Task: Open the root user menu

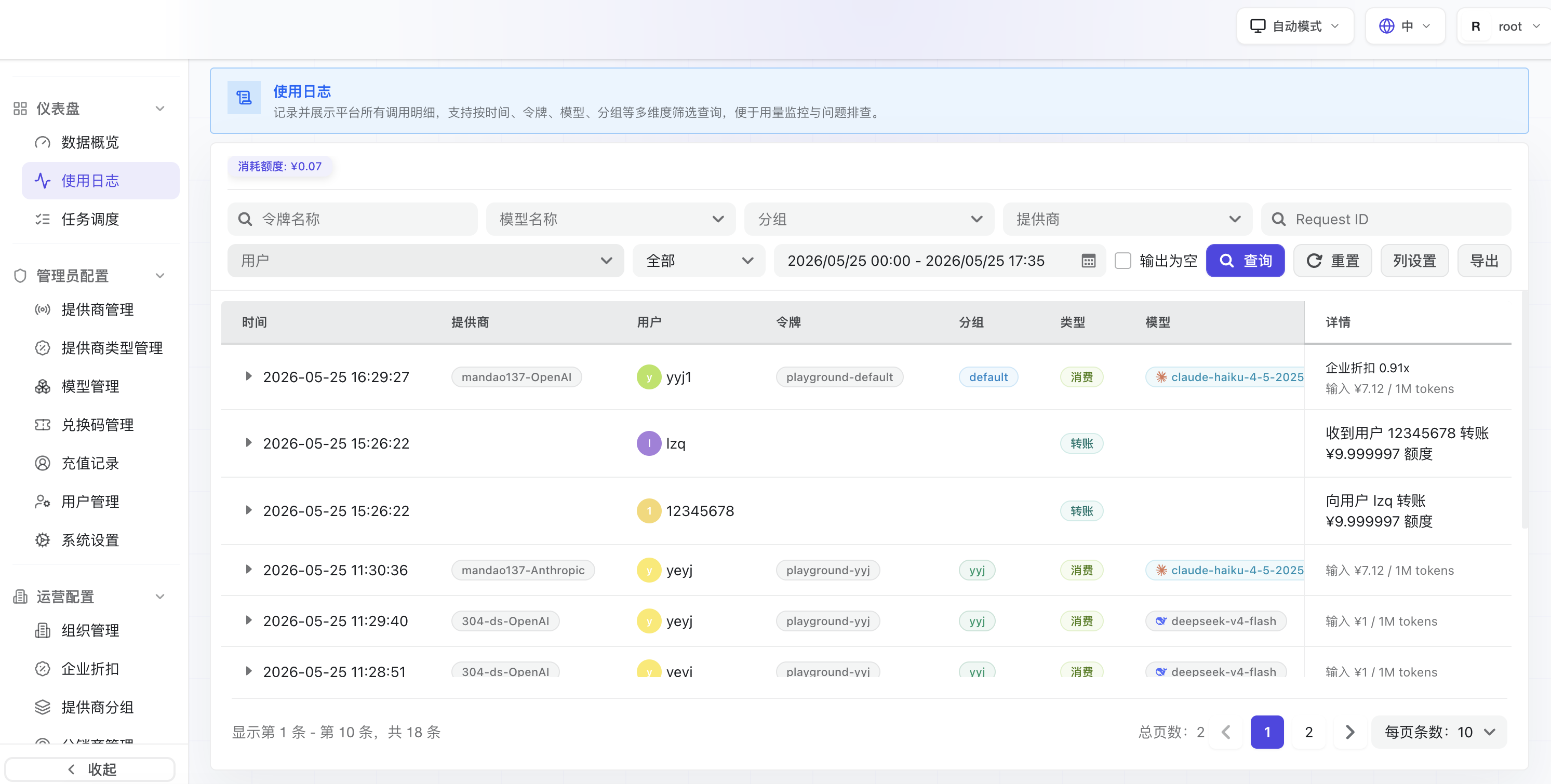Action: (1504, 26)
